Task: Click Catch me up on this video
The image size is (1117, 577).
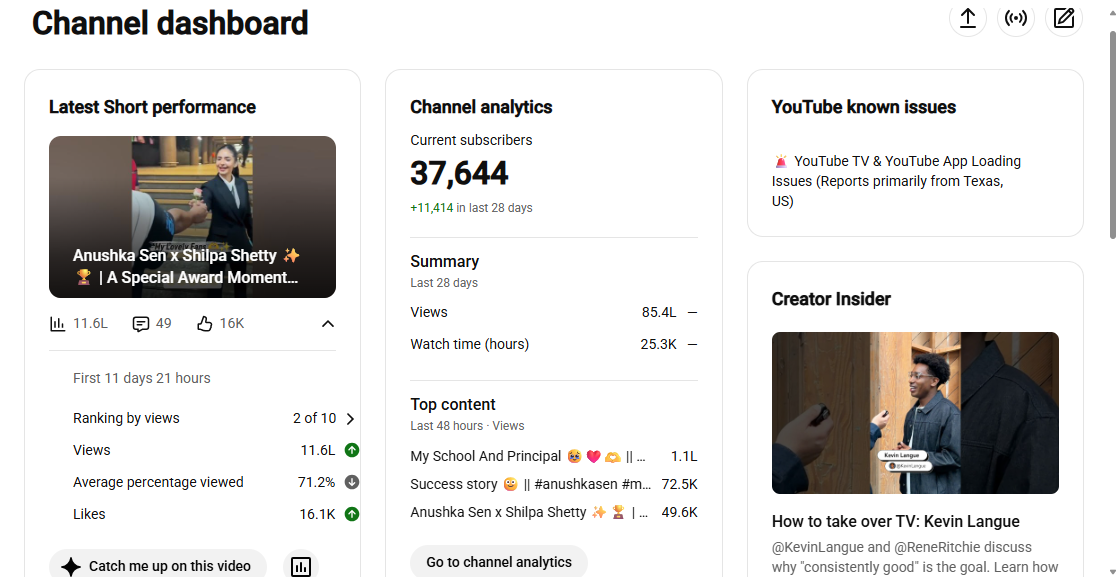Action: click(158, 566)
